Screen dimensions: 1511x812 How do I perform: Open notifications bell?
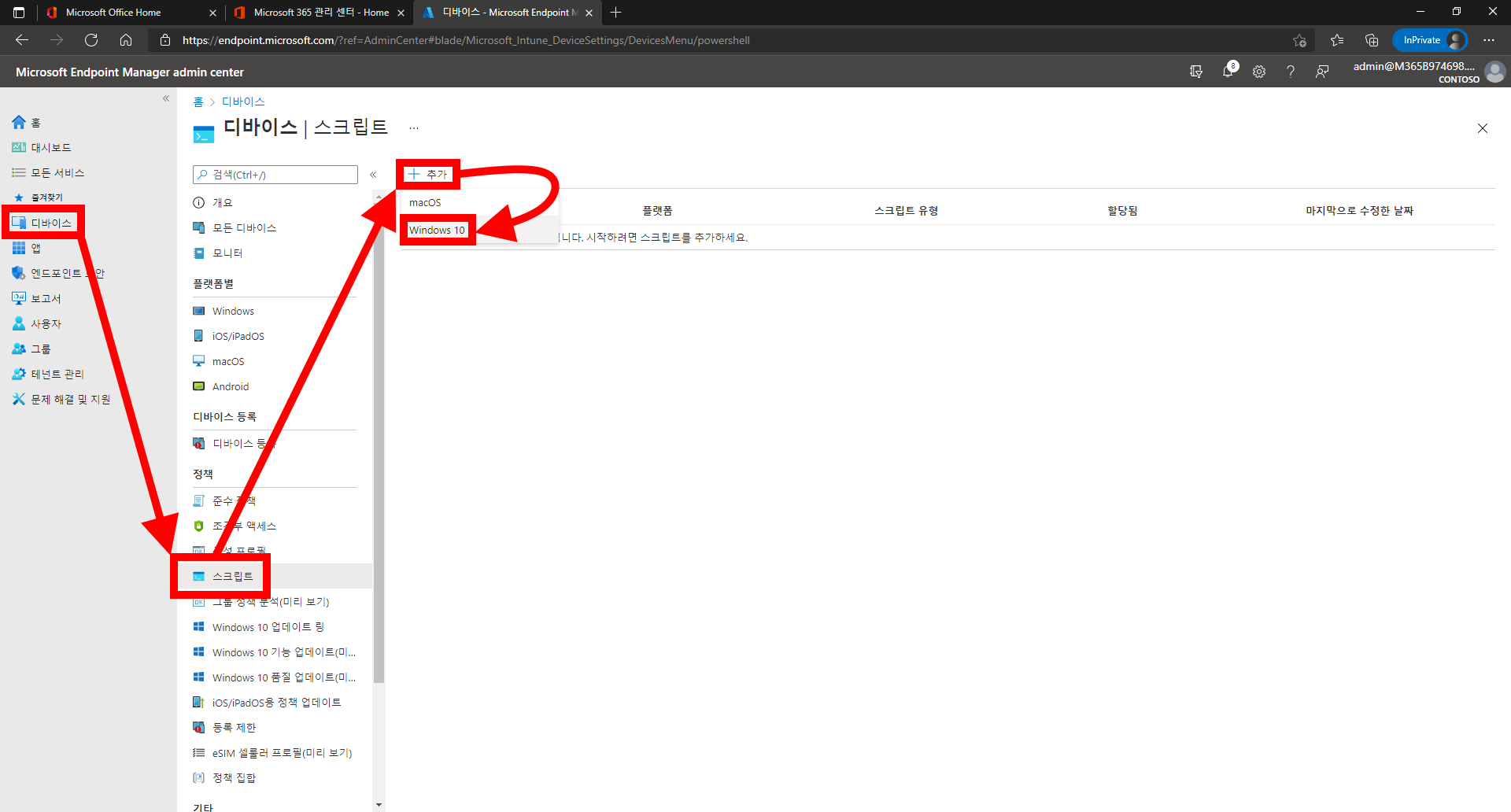click(x=1228, y=72)
